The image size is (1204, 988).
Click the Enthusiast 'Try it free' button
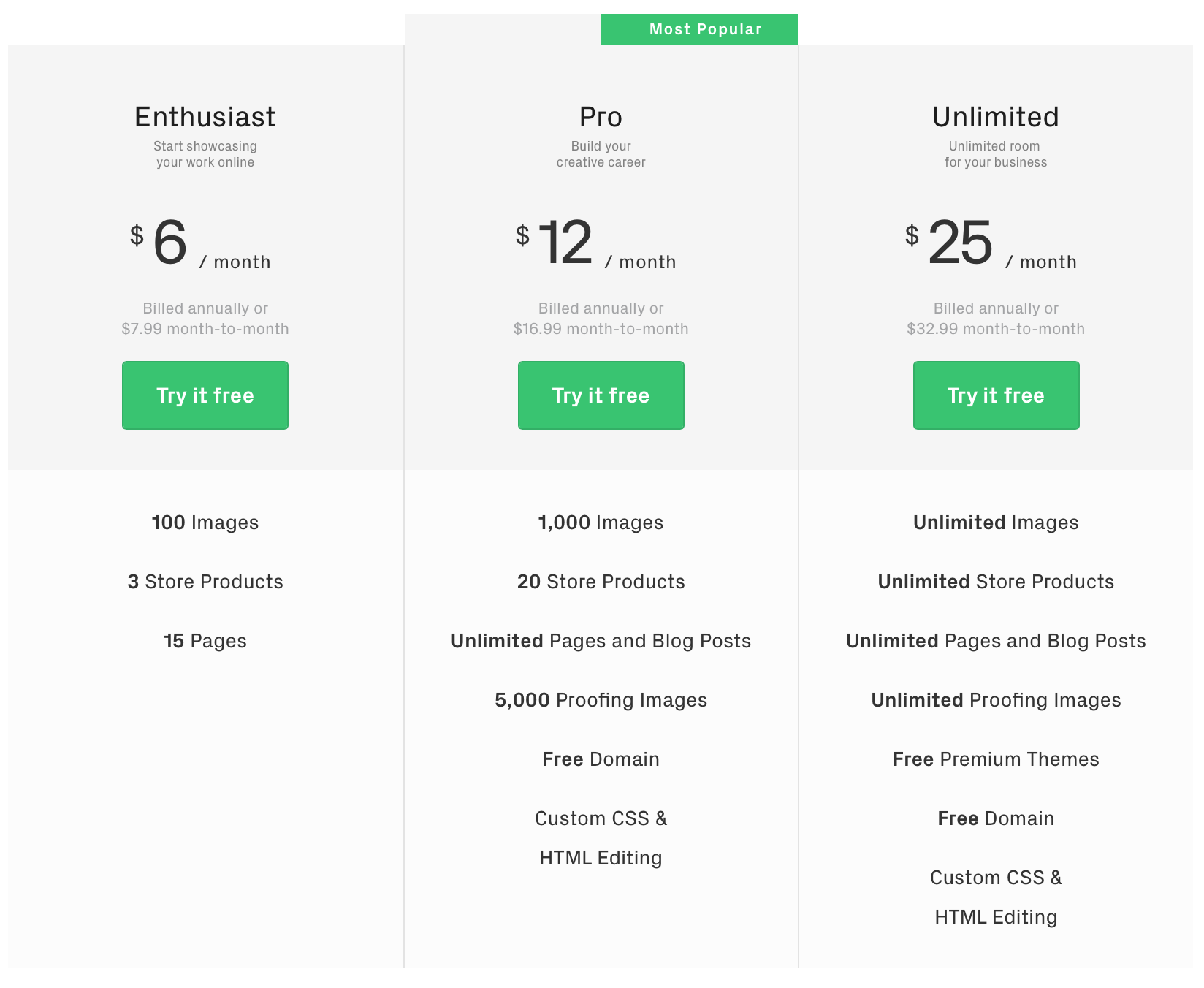[205, 395]
